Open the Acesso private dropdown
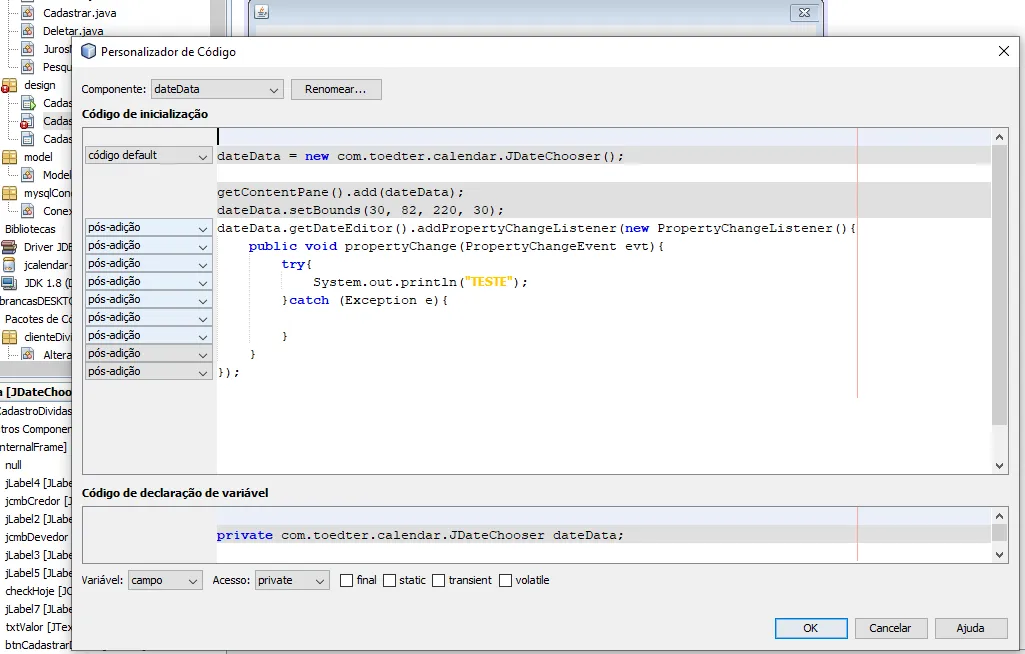 tap(291, 580)
